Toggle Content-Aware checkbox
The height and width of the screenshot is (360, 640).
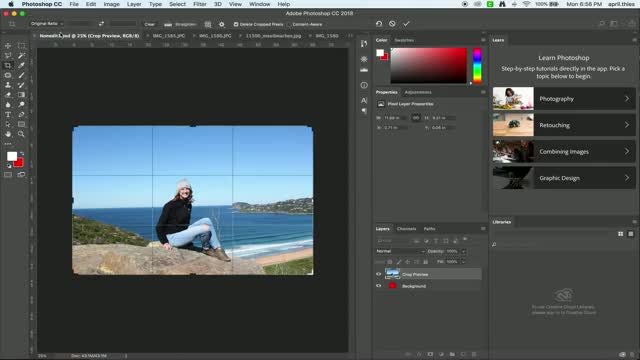coord(289,24)
